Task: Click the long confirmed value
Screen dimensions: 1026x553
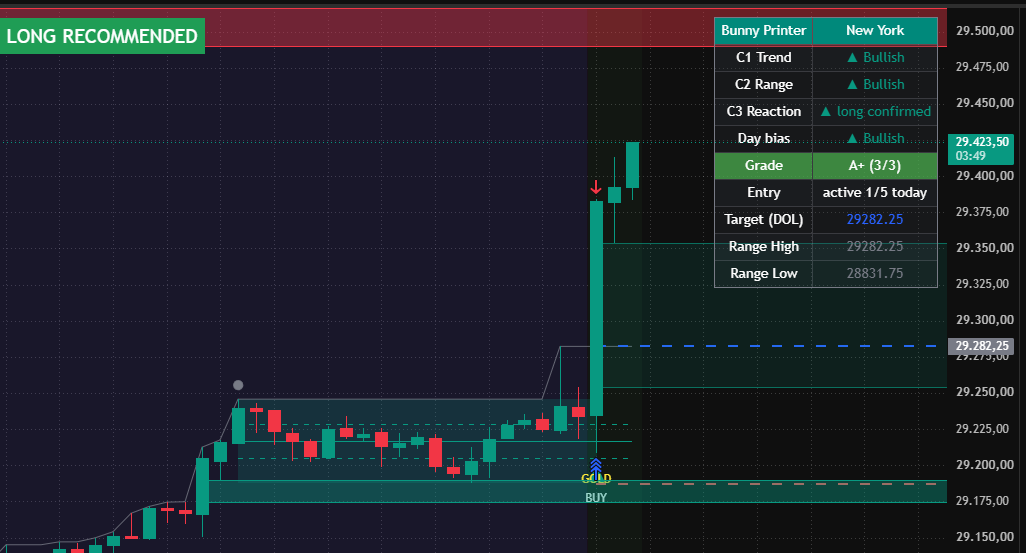Action: 876,111
